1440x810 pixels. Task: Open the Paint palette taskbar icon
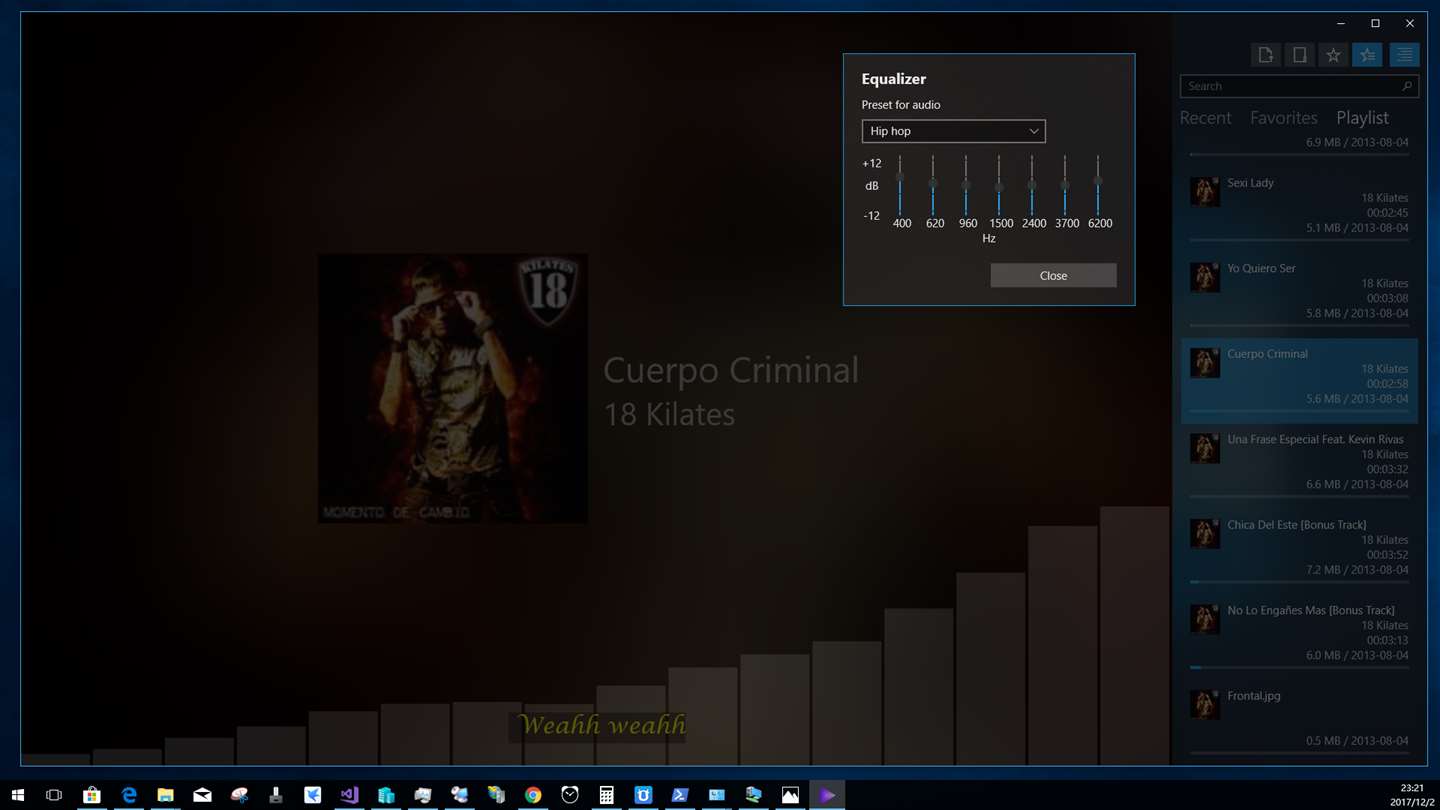tap(239, 795)
